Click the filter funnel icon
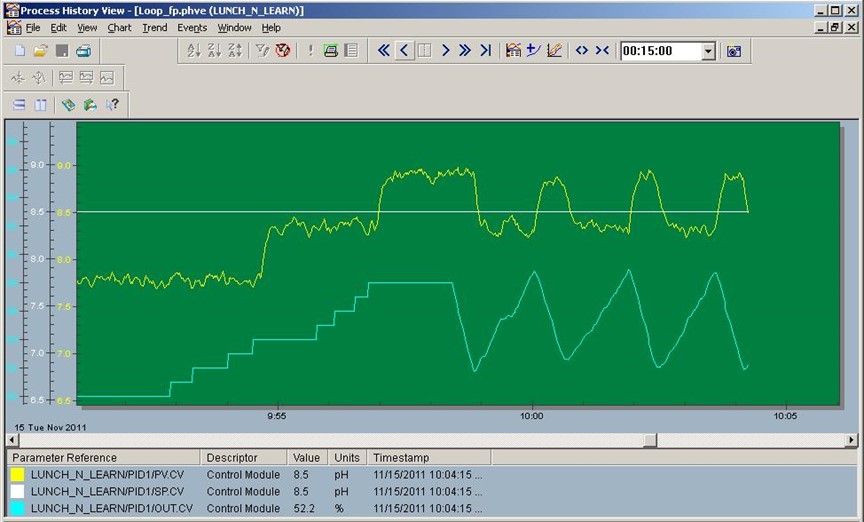Screen dimensions: 864x522 262,51
